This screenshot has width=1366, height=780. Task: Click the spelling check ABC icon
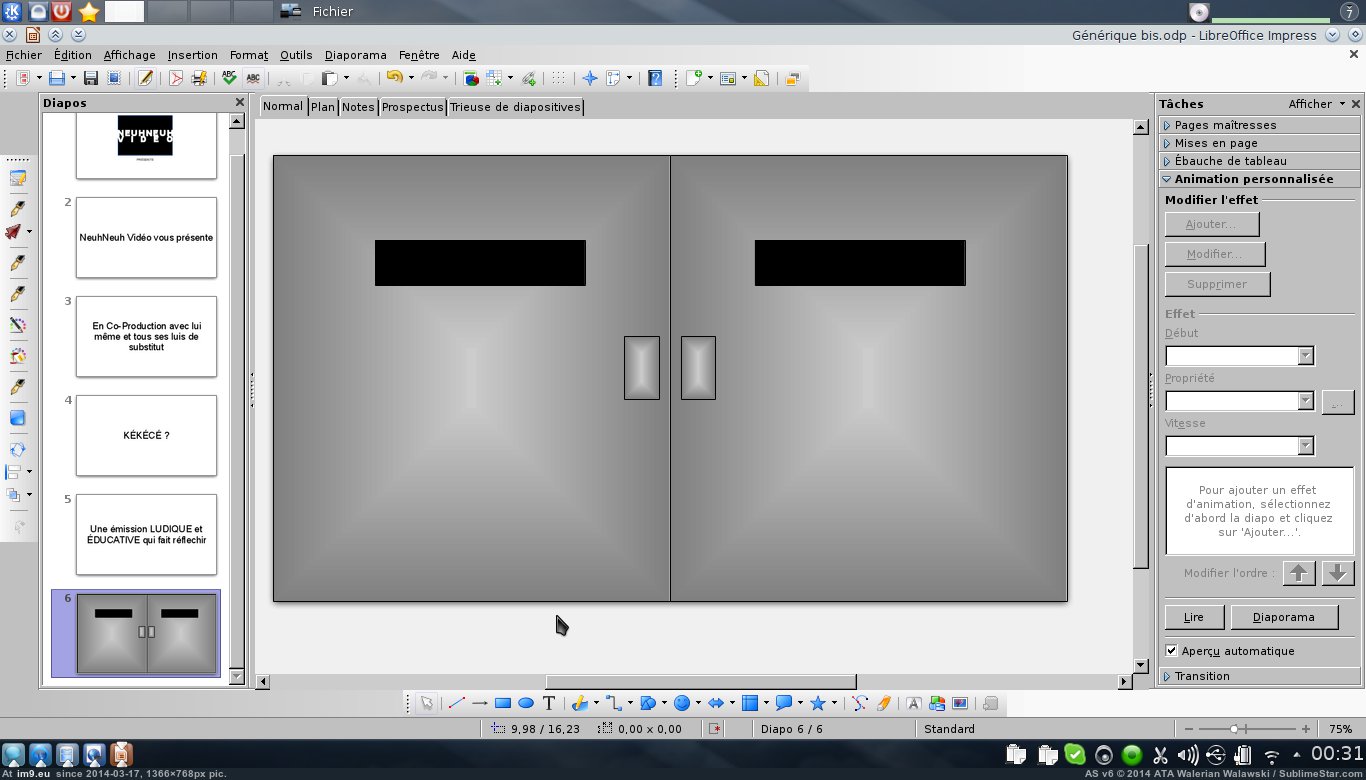click(229, 78)
